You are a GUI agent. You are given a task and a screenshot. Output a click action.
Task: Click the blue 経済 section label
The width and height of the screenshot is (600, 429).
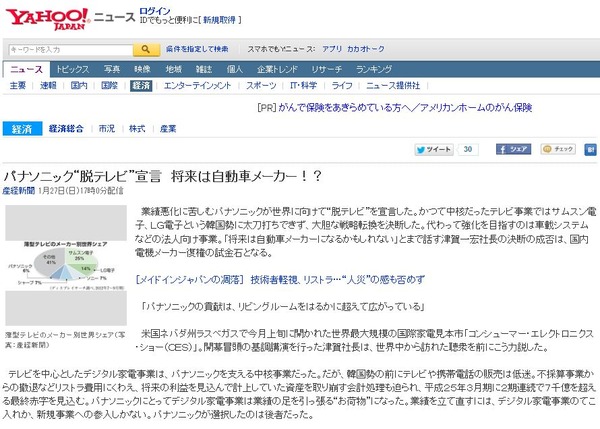(x=22, y=129)
